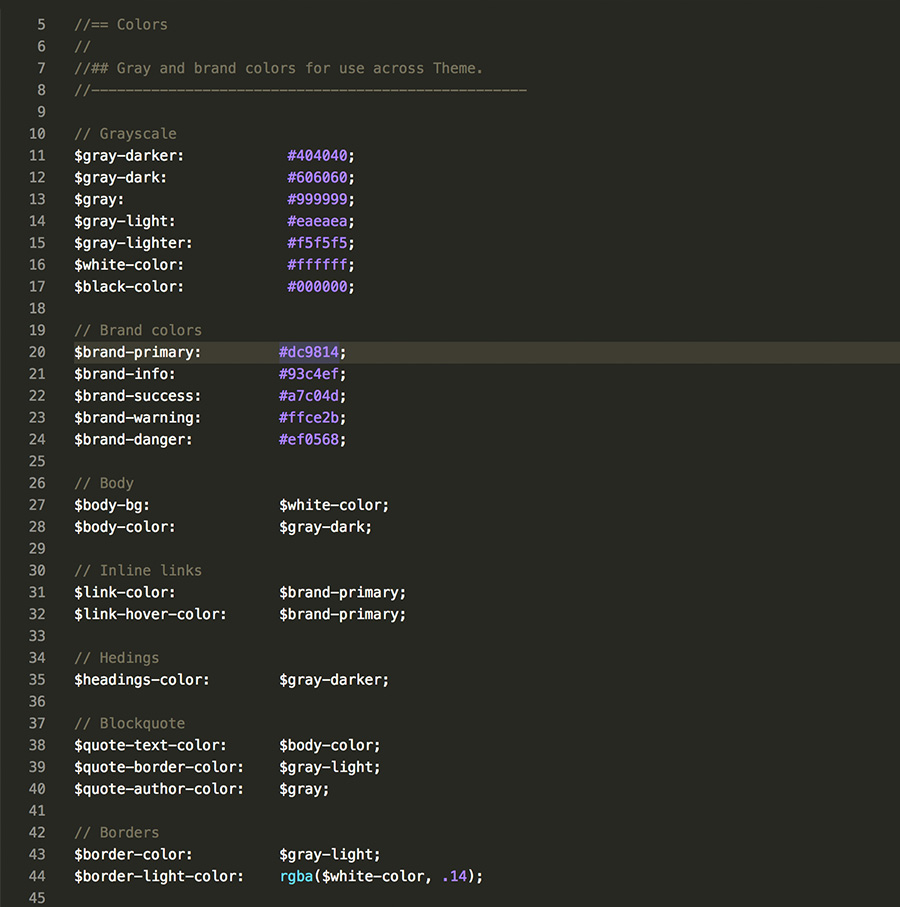Viewport: 900px width, 907px height.
Task: Click line number 20 in the gutter
Action: pyautogui.click(x=37, y=352)
